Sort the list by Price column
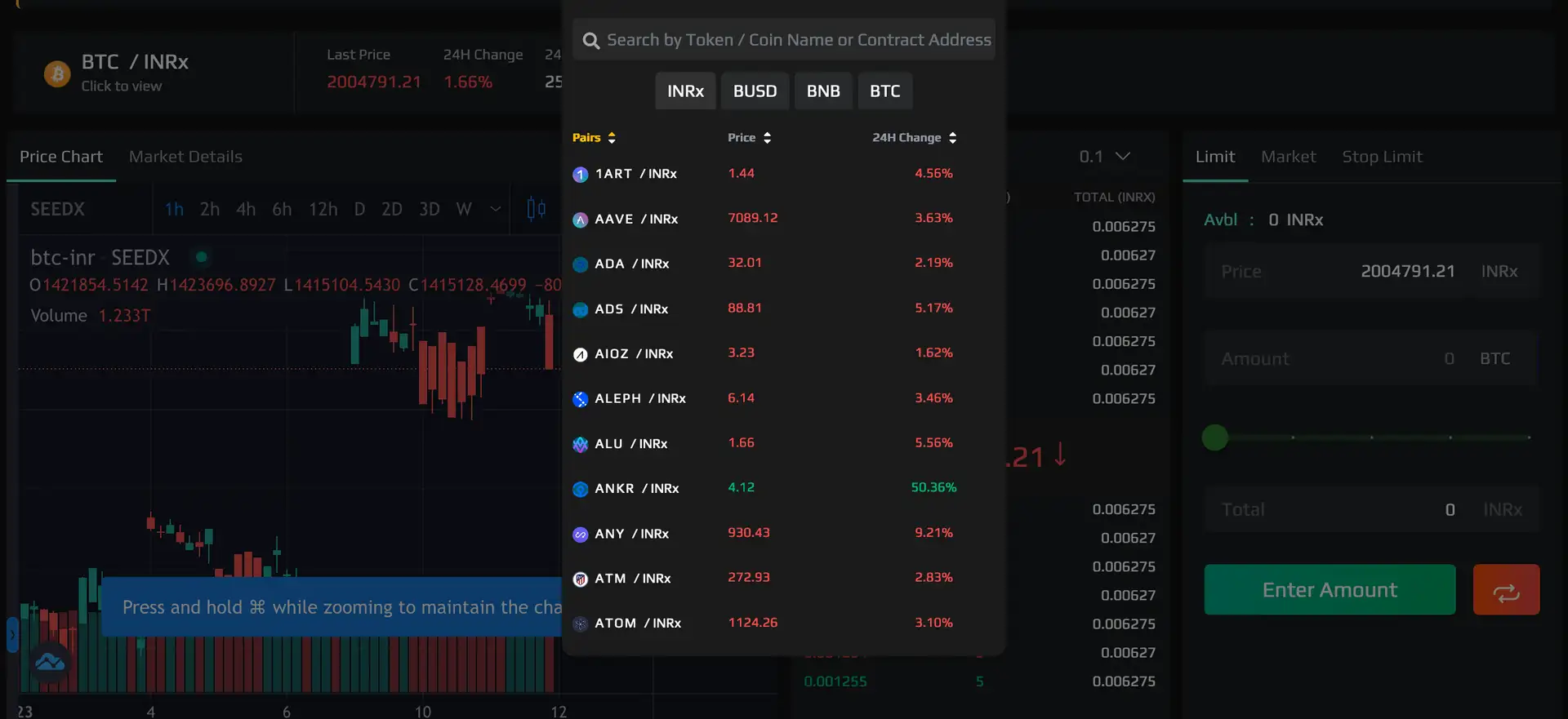 click(749, 138)
